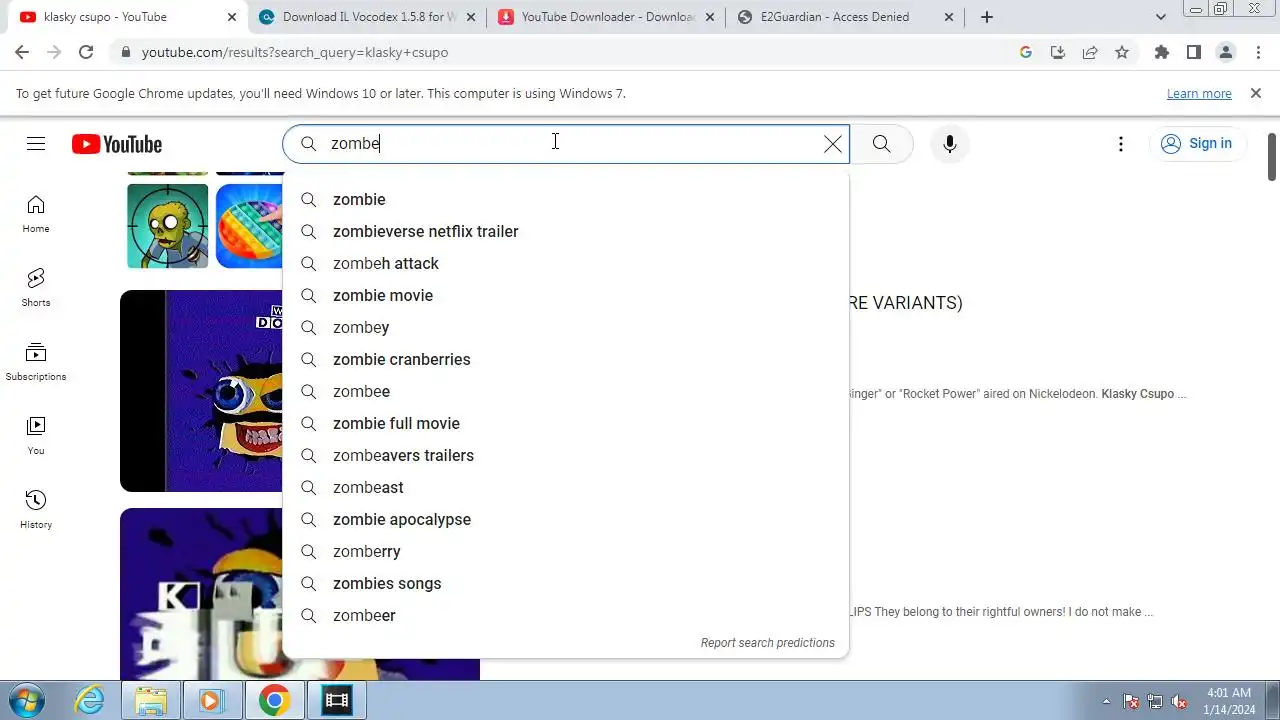
Task: Open the You section in the sidebar
Action: pos(36,436)
